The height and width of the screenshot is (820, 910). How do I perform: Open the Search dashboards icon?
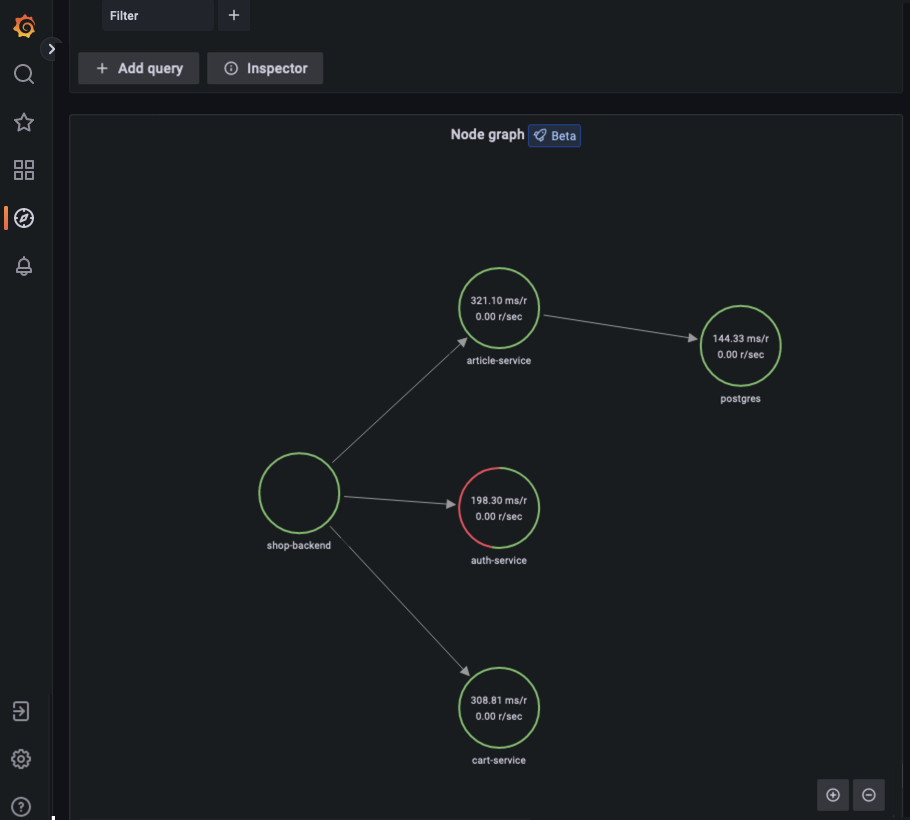click(x=23, y=74)
